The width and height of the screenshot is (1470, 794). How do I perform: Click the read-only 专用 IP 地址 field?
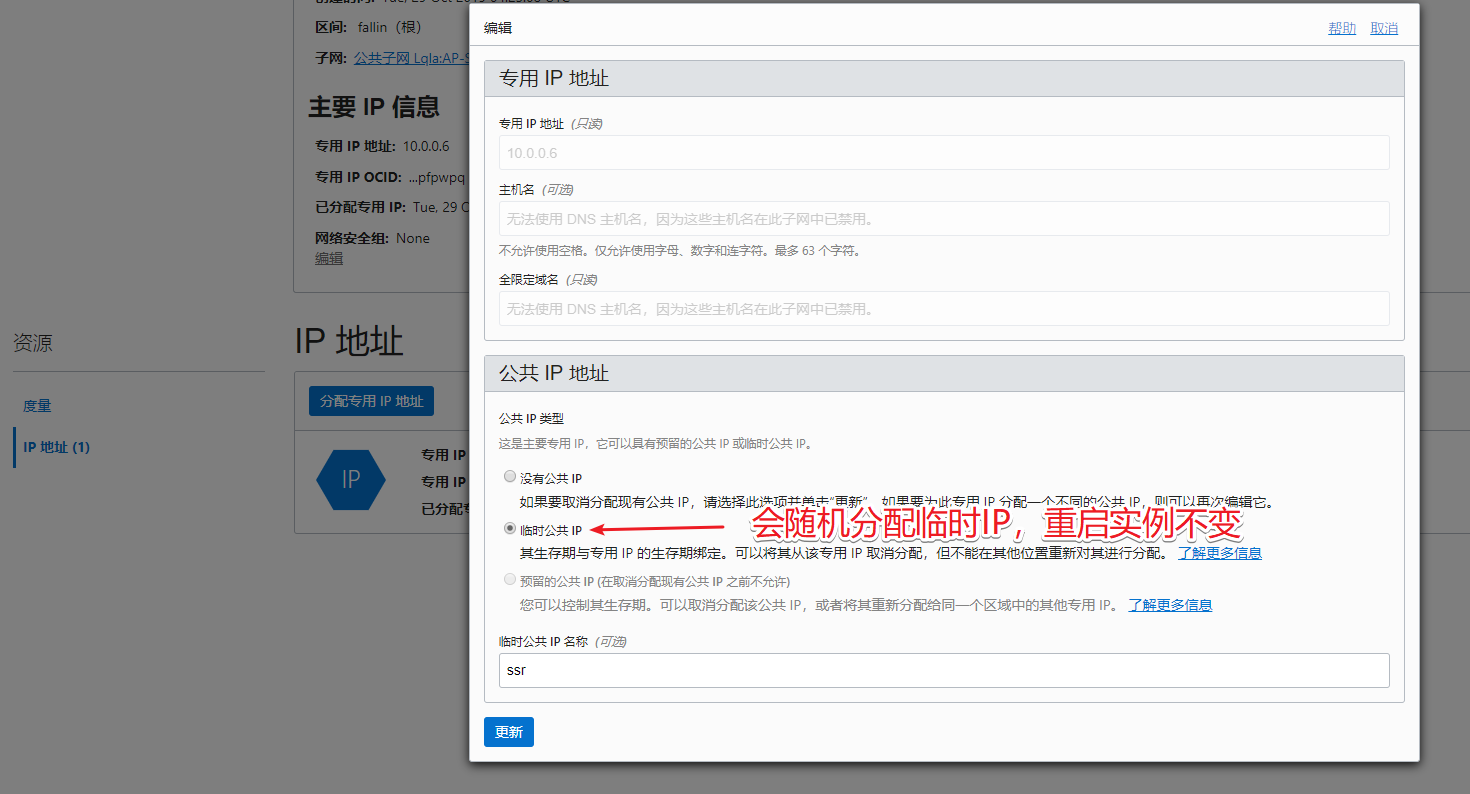tap(944, 152)
